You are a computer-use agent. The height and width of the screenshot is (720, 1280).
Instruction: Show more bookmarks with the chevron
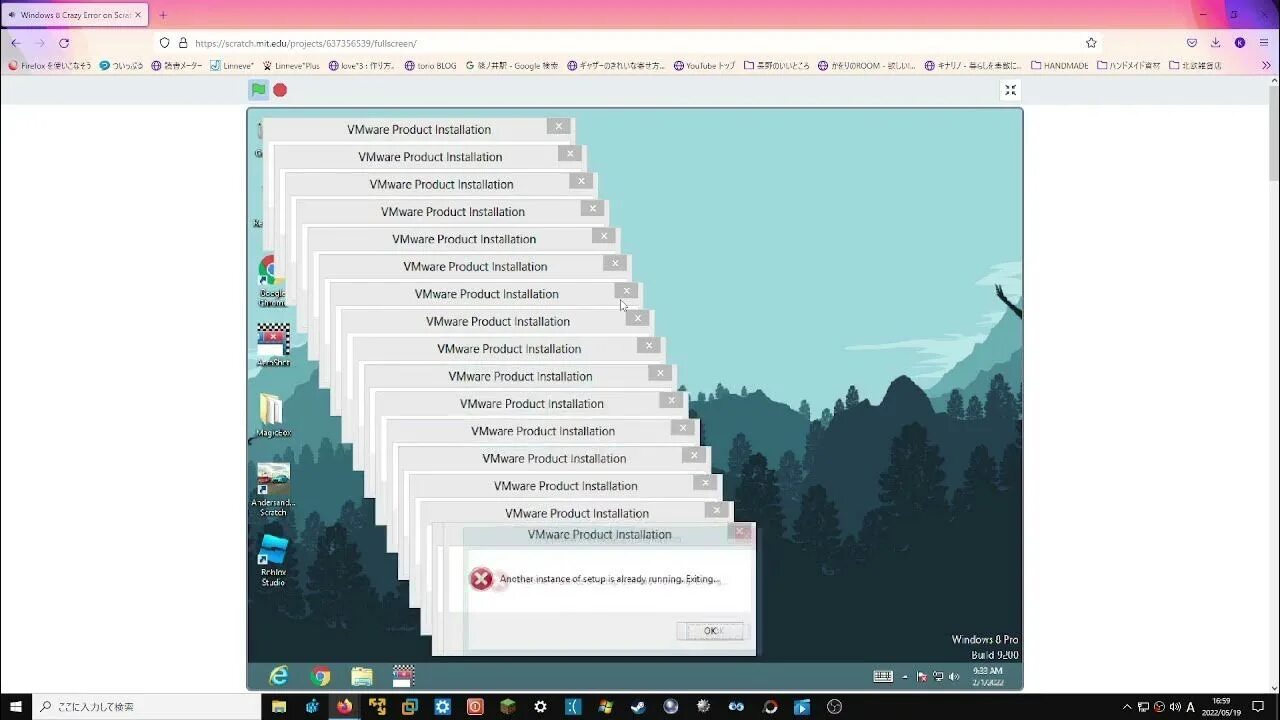click(1266, 65)
